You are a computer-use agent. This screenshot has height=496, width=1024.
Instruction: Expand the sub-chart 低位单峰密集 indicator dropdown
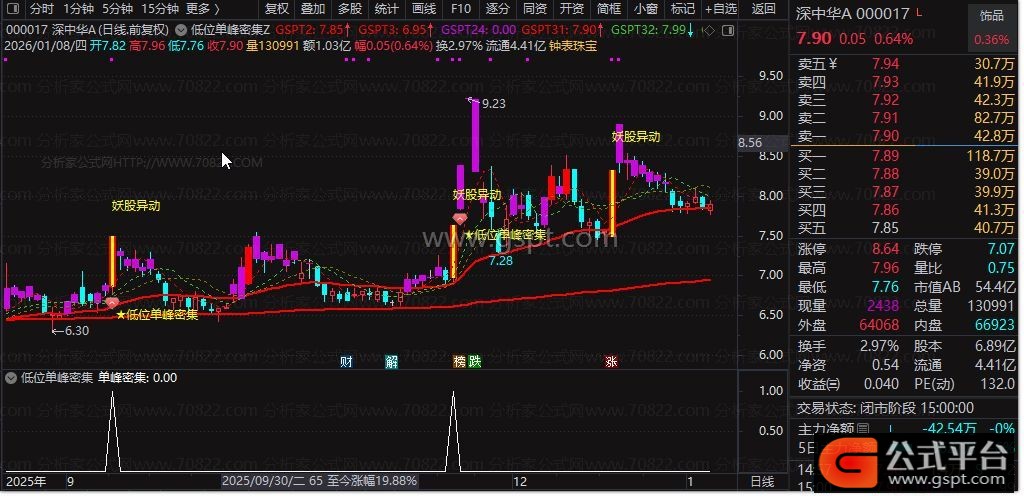[12, 378]
